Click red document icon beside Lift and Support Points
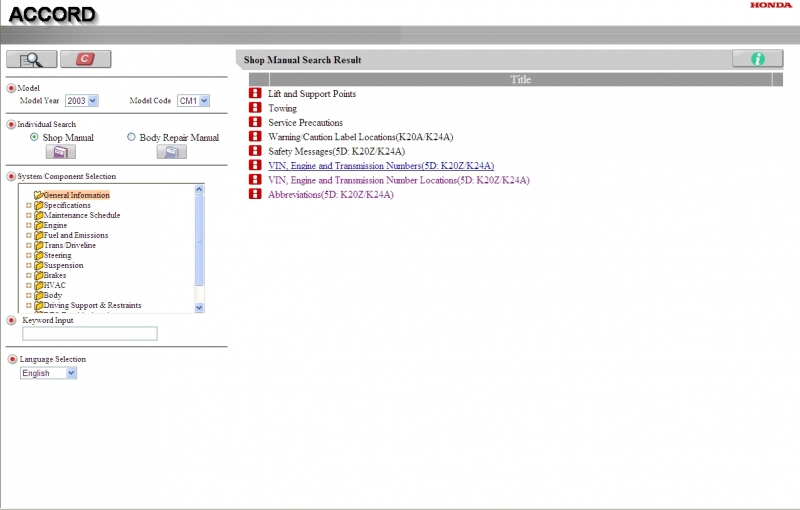The width and height of the screenshot is (800, 510). (x=255, y=93)
